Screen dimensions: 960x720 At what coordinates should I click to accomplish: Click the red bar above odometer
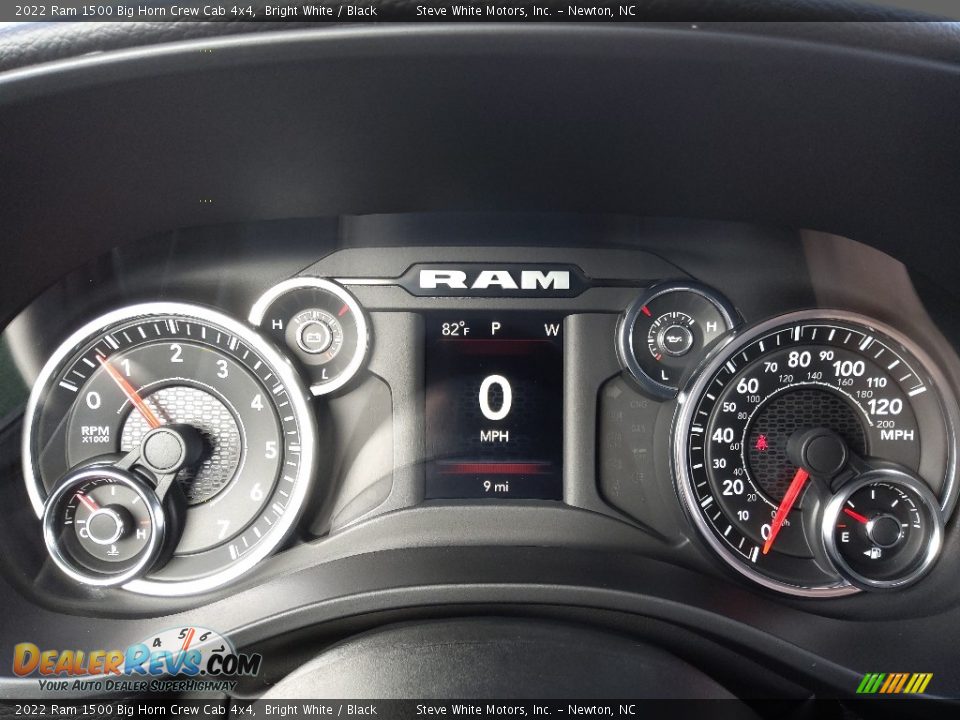pos(494,469)
